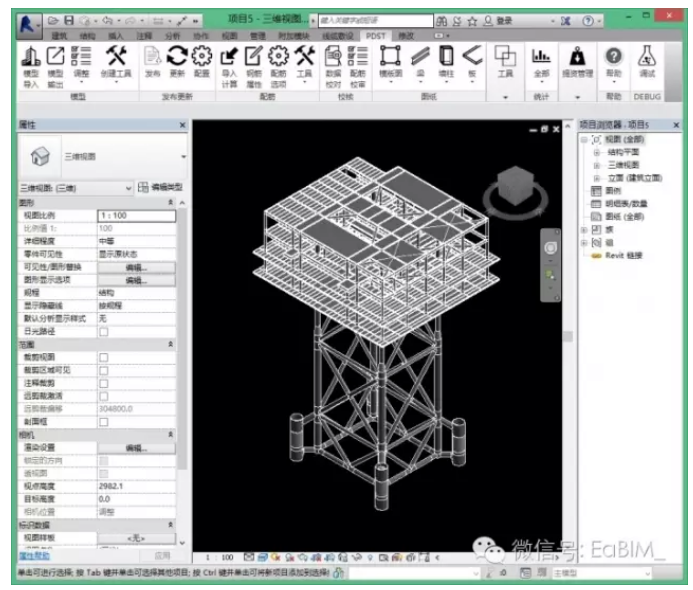Click the 调试 flask debug icon
693x590 pixels.
pos(647,56)
